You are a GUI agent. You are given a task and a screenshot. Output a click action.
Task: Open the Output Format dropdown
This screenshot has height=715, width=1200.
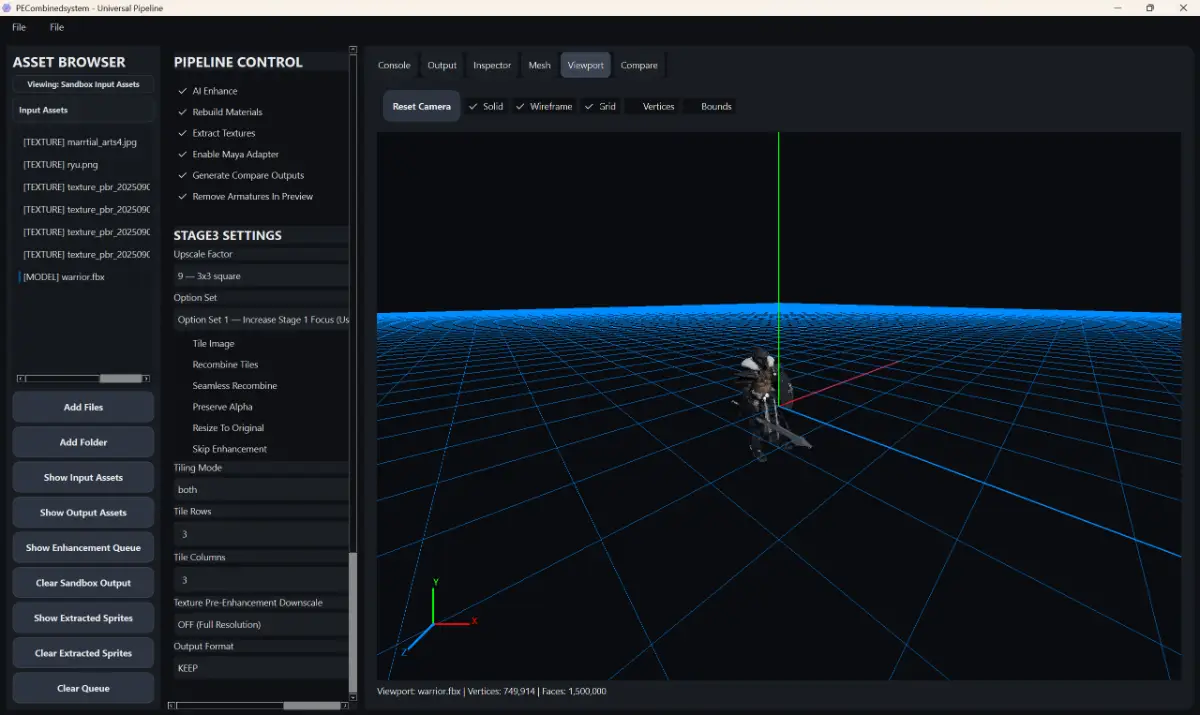(x=261, y=668)
